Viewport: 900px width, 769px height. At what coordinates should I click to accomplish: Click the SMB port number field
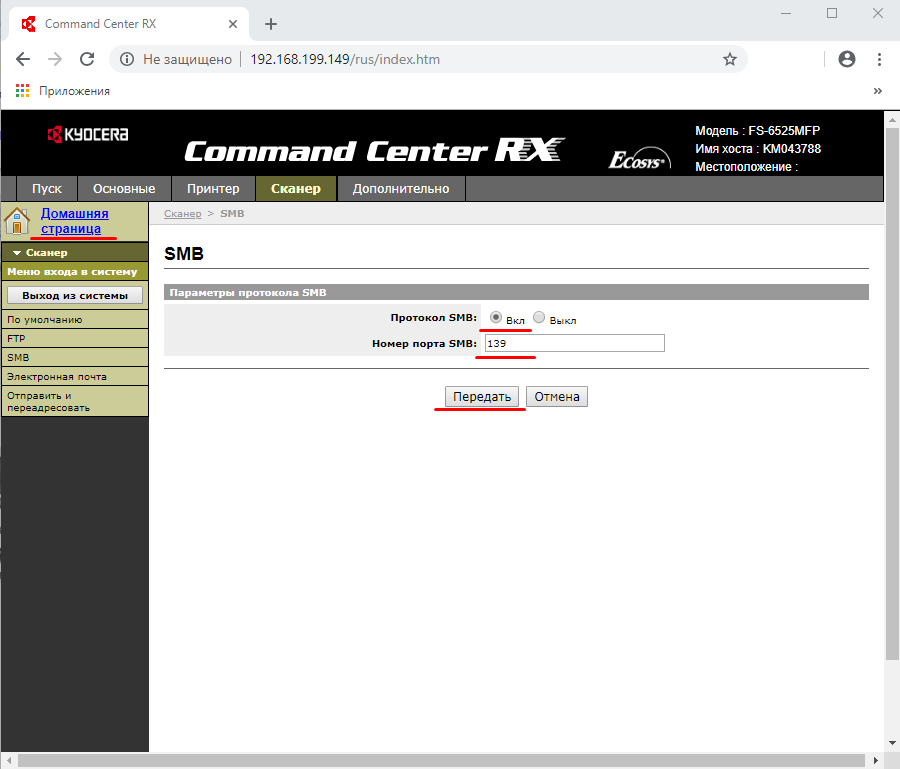(x=574, y=343)
